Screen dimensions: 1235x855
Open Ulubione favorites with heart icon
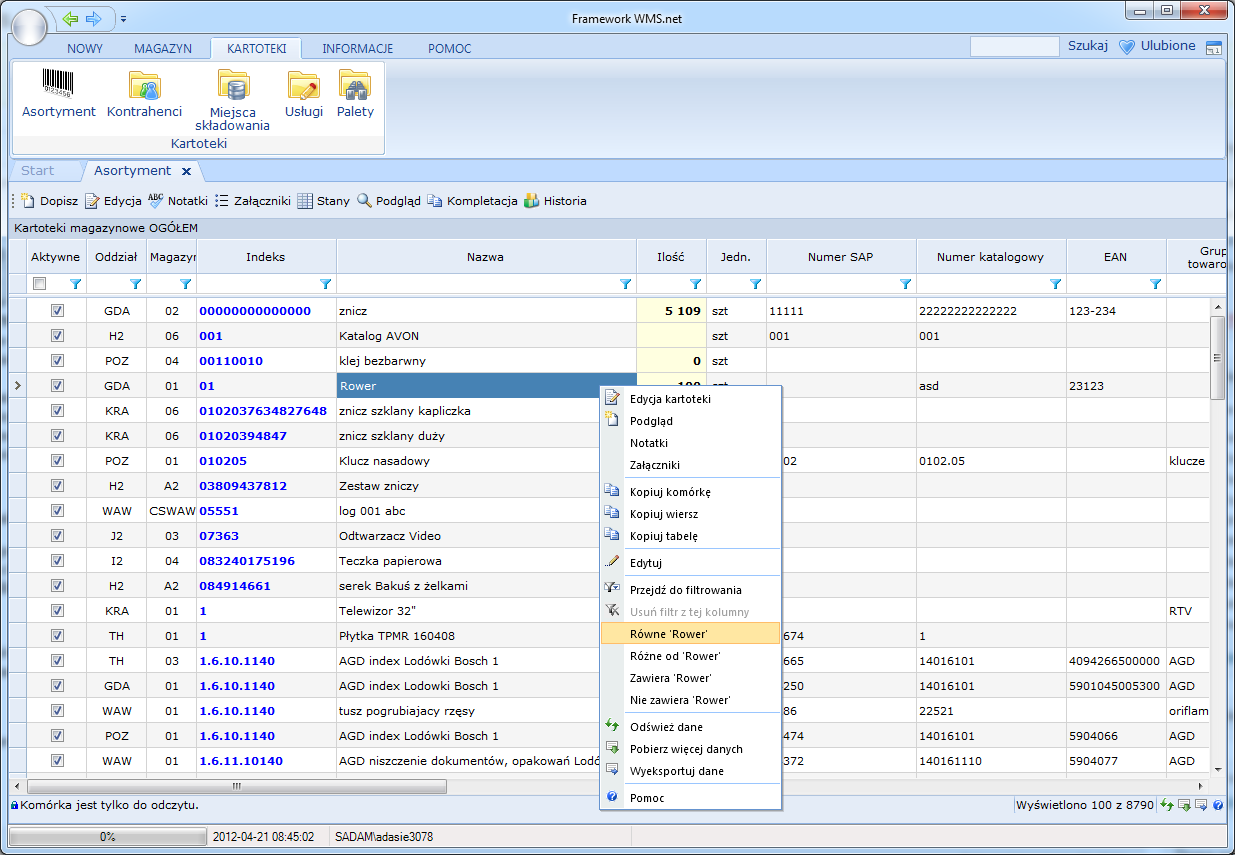tap(1157, 46)
